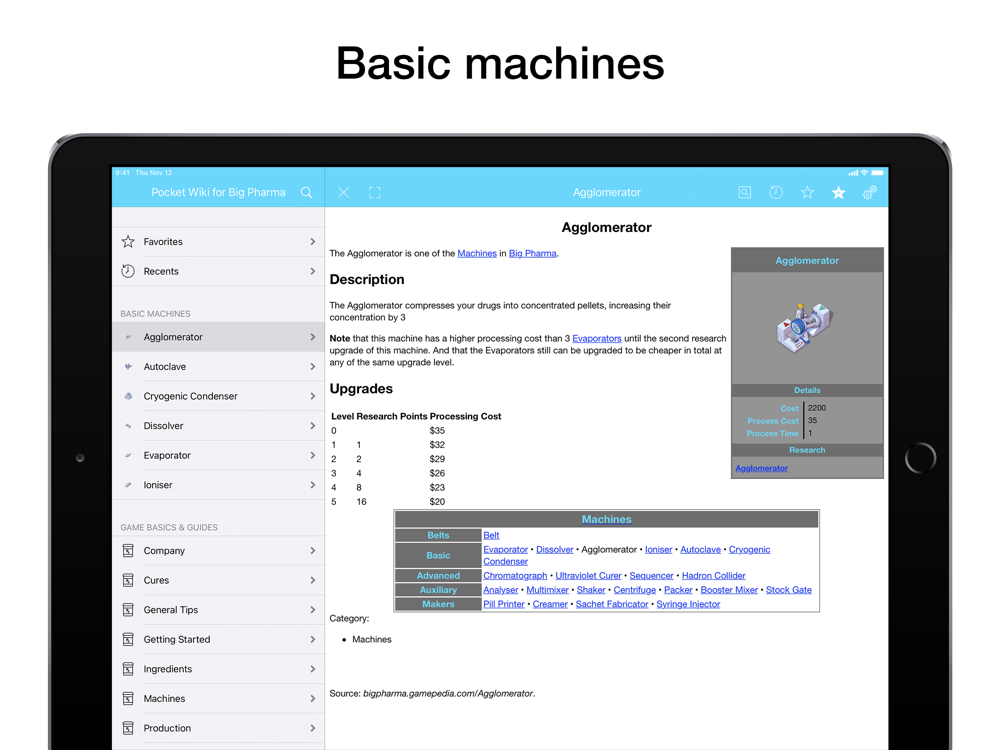Tap chevron on Cures row

[x=312, y=580]
